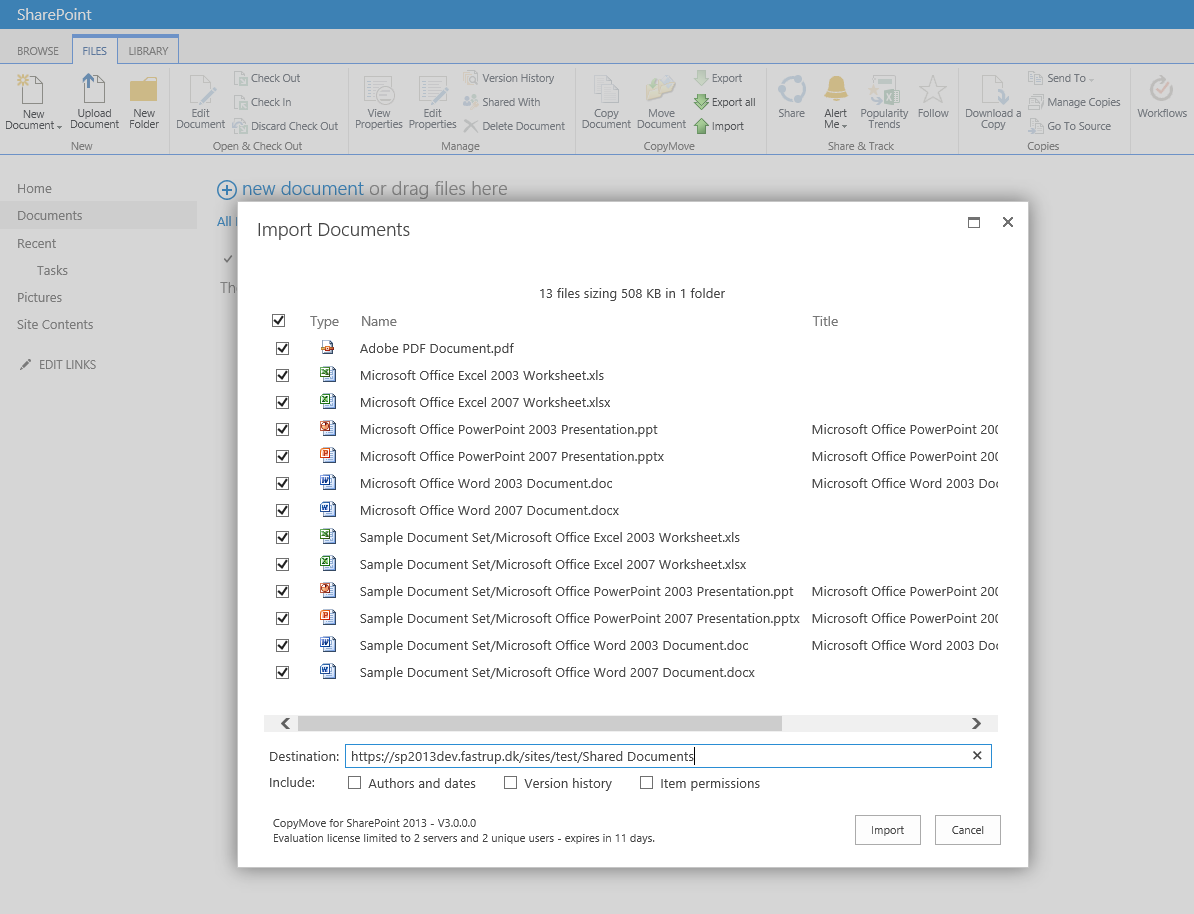Click Export all in the CopyMove group
Viewport: 1194px width, 914px height.
click(725, 102)
